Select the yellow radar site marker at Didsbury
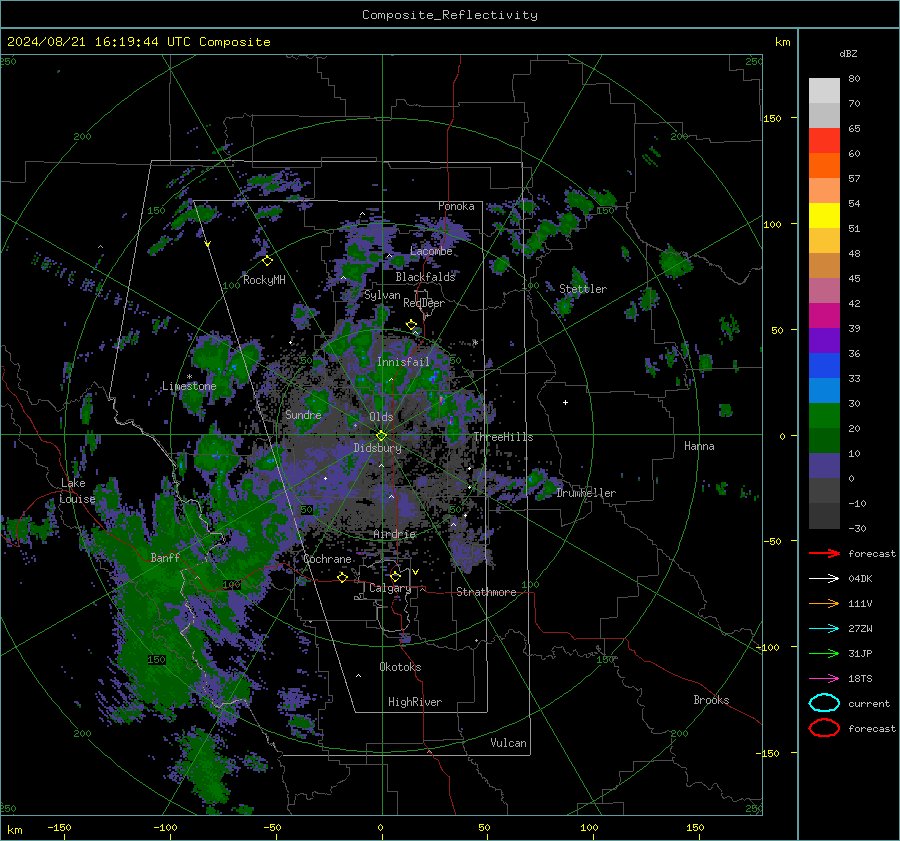Screen dimensions: 900x841 pos(381,436)
